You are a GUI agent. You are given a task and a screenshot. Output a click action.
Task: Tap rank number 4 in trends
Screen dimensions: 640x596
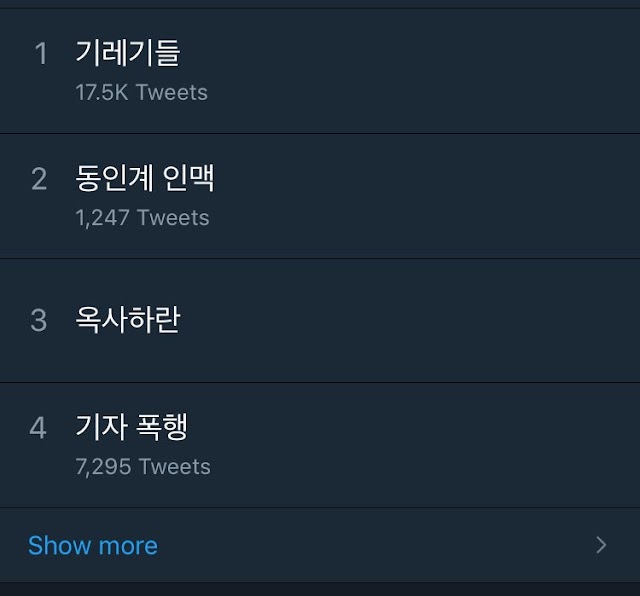[x=38, y=428]
